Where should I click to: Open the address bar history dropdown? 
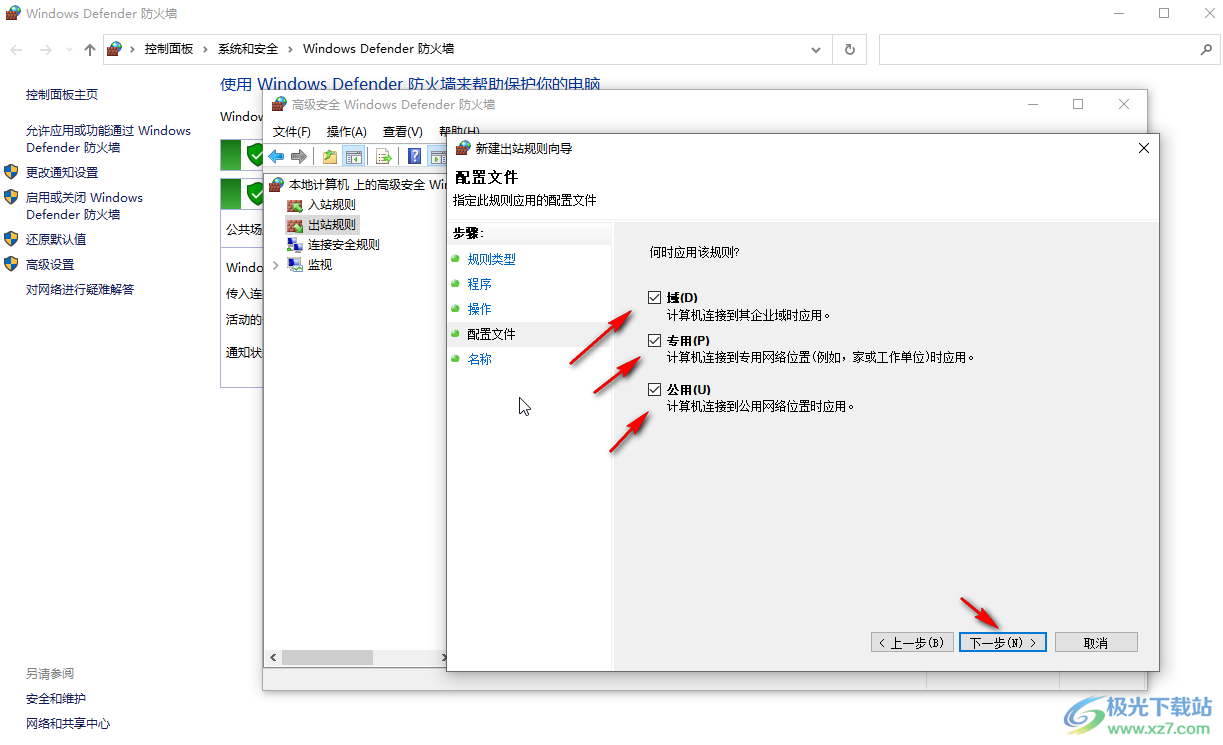pos(817,49)
